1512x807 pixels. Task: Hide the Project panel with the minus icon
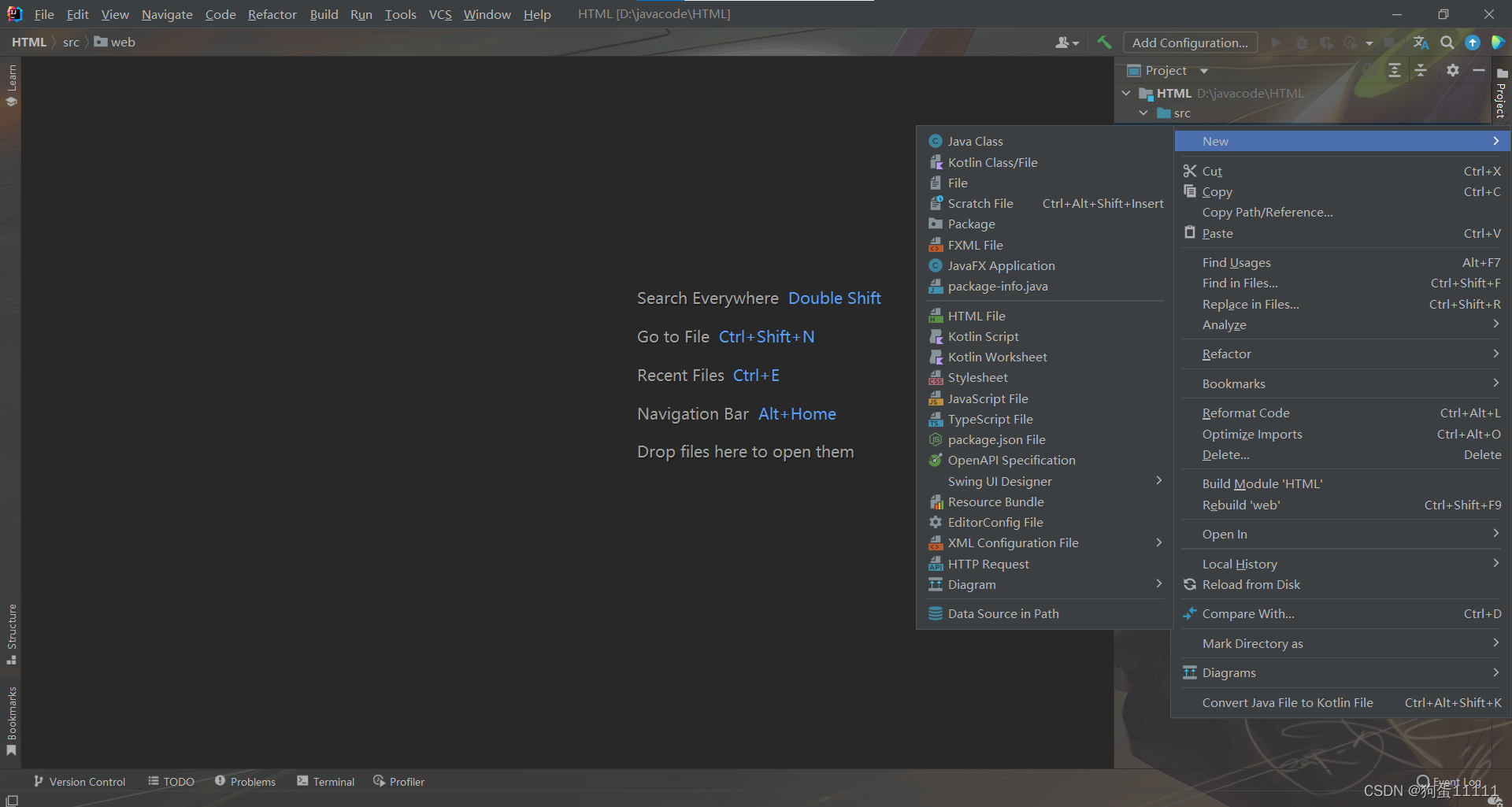click(x=1479, y=71)
